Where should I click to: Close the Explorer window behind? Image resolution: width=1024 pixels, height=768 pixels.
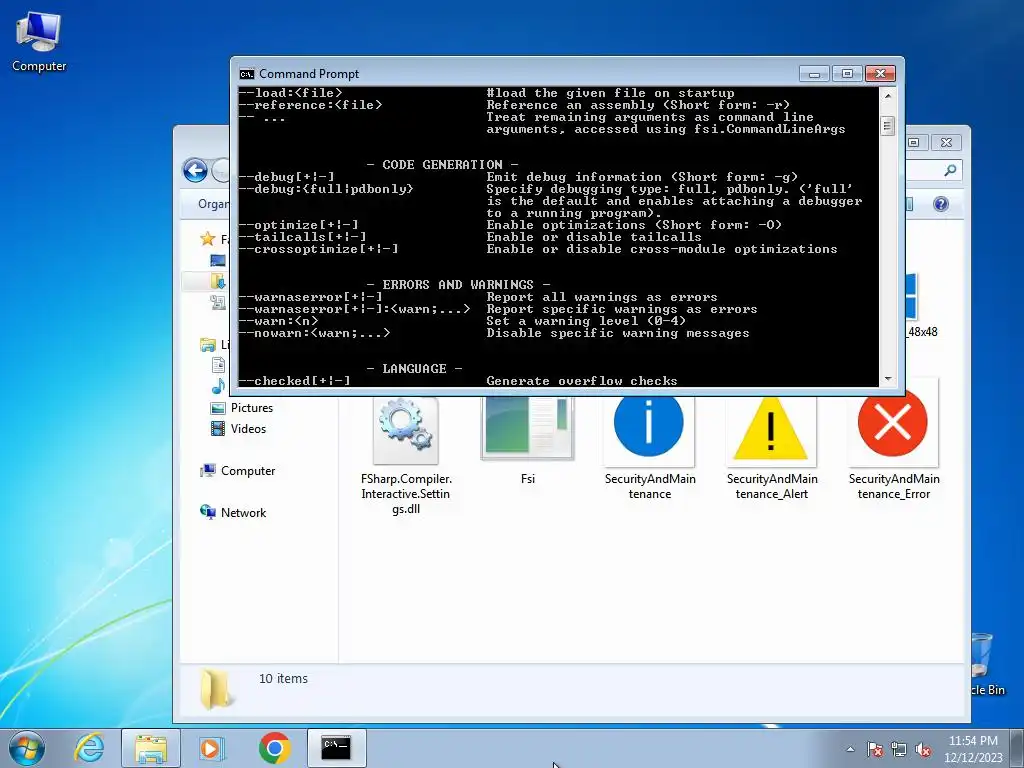[x=946, y=142]
